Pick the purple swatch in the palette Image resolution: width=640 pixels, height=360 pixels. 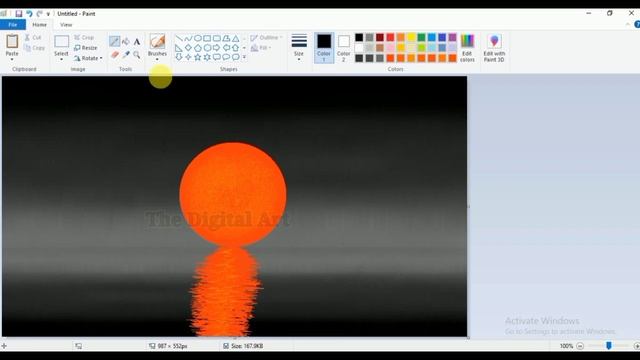click(452, 38)
